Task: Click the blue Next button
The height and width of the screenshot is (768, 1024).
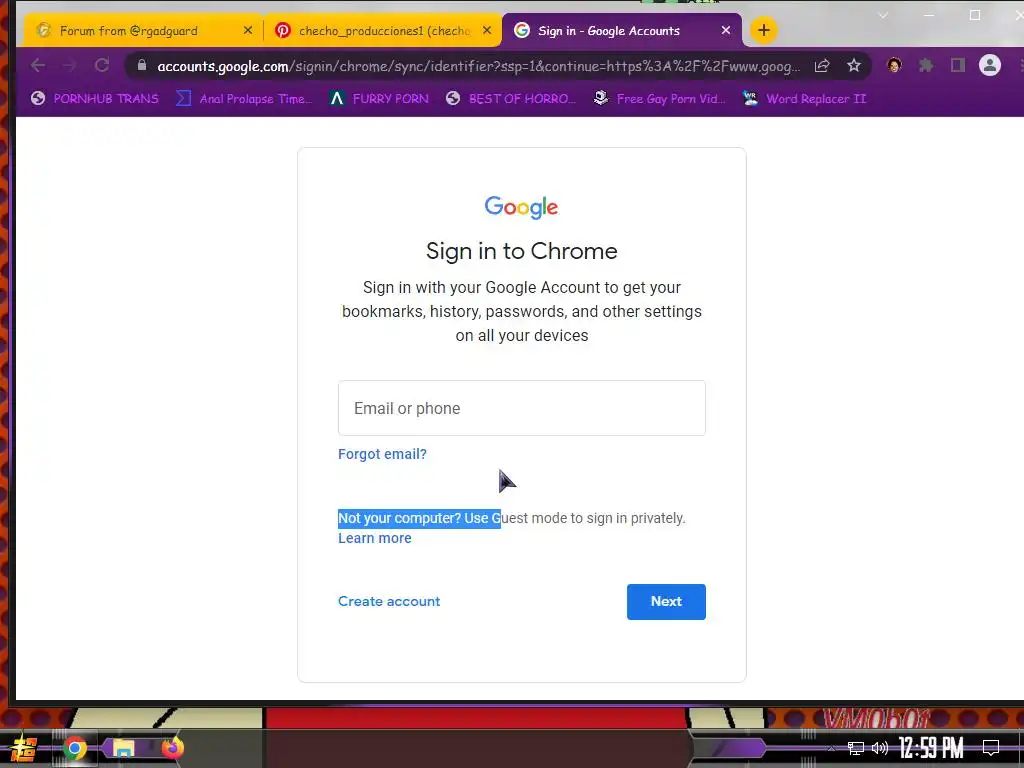Action: [666, 601]
